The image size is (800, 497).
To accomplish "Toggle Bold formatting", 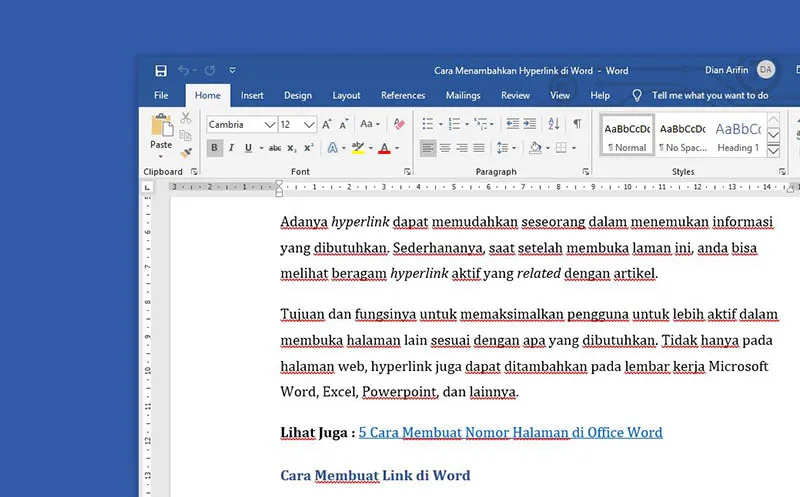I will point(214,148).
